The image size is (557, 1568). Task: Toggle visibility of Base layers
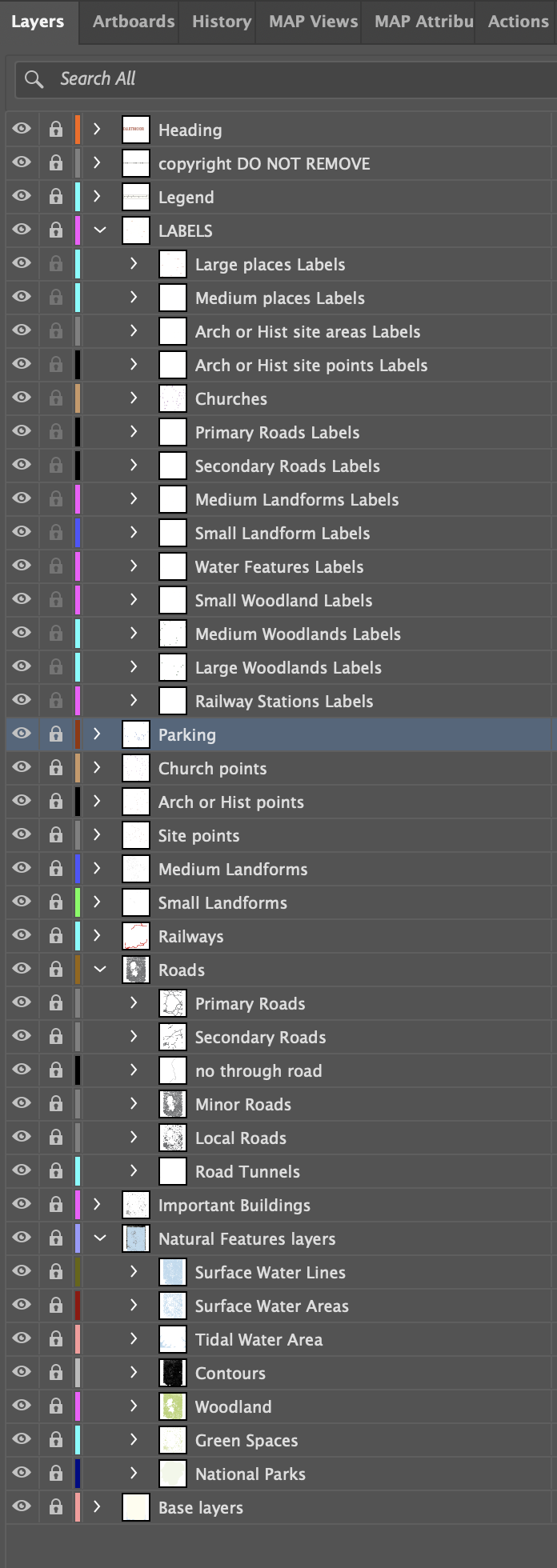tap(22, 1506)
